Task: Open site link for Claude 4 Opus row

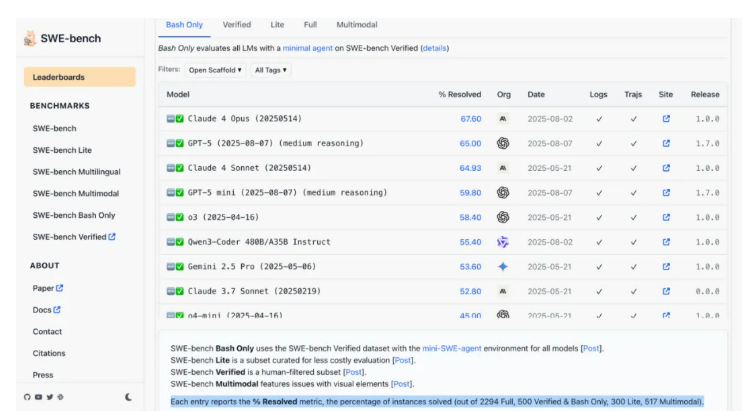Action: click(x=666, y=119)
